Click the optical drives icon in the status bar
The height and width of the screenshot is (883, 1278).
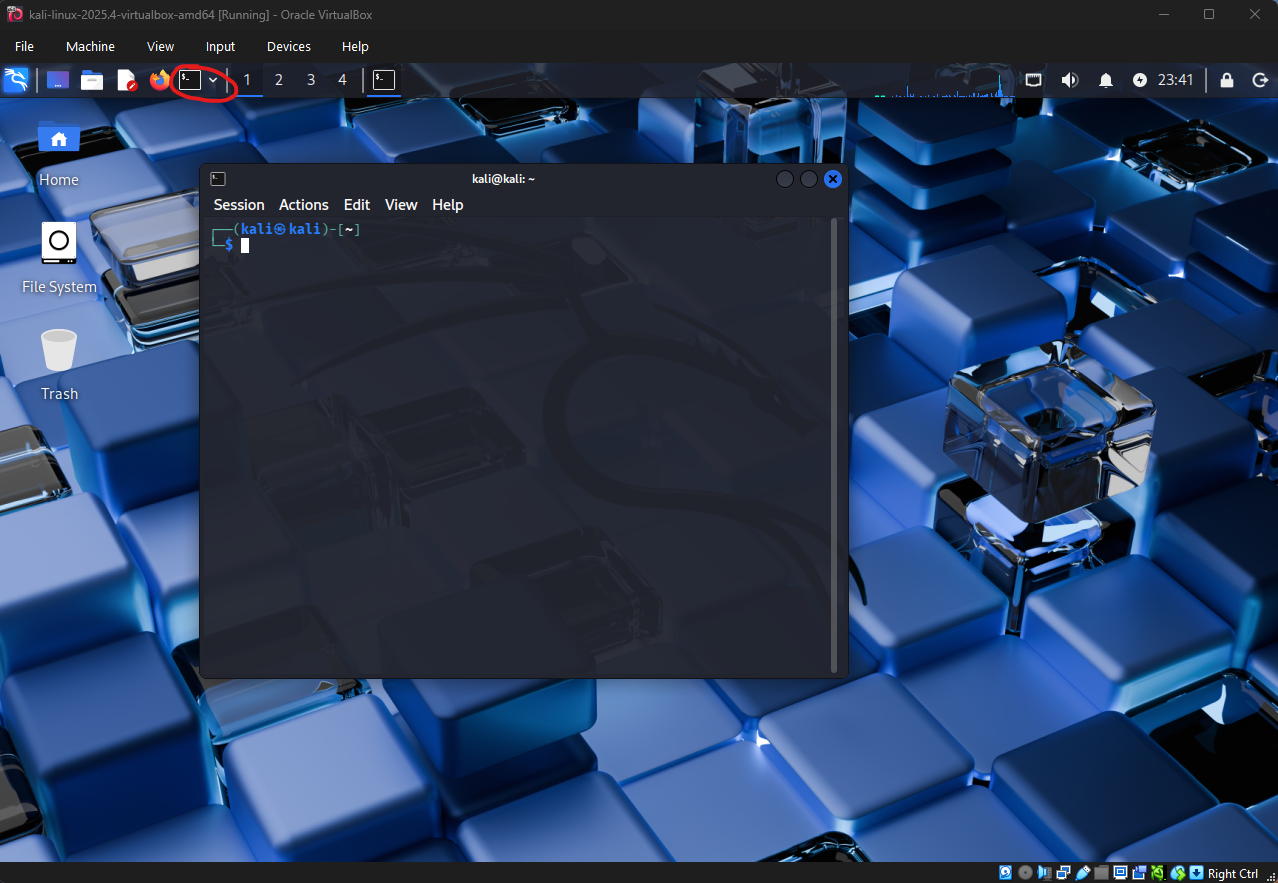point(1025,872)
